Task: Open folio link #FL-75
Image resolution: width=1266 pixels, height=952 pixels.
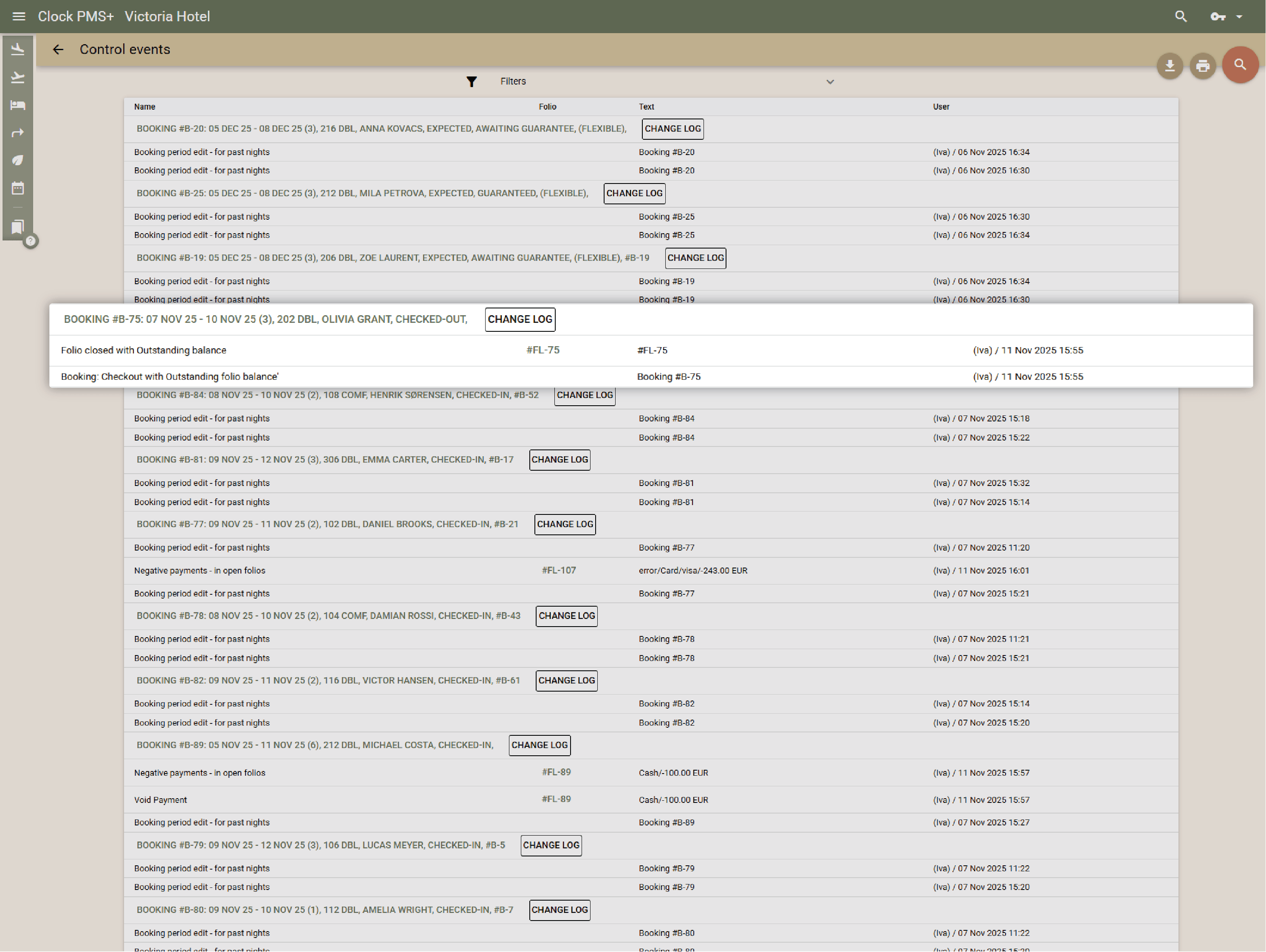Action: pyautogui.click(x=543, y=350)
